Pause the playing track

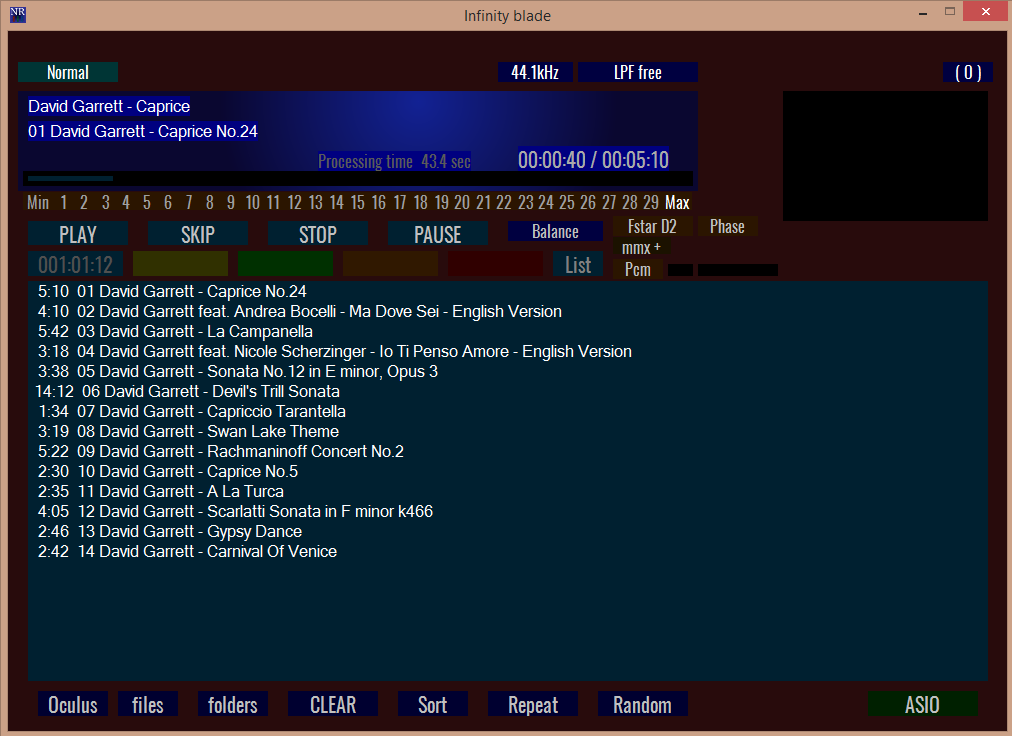tap(438, 234)
